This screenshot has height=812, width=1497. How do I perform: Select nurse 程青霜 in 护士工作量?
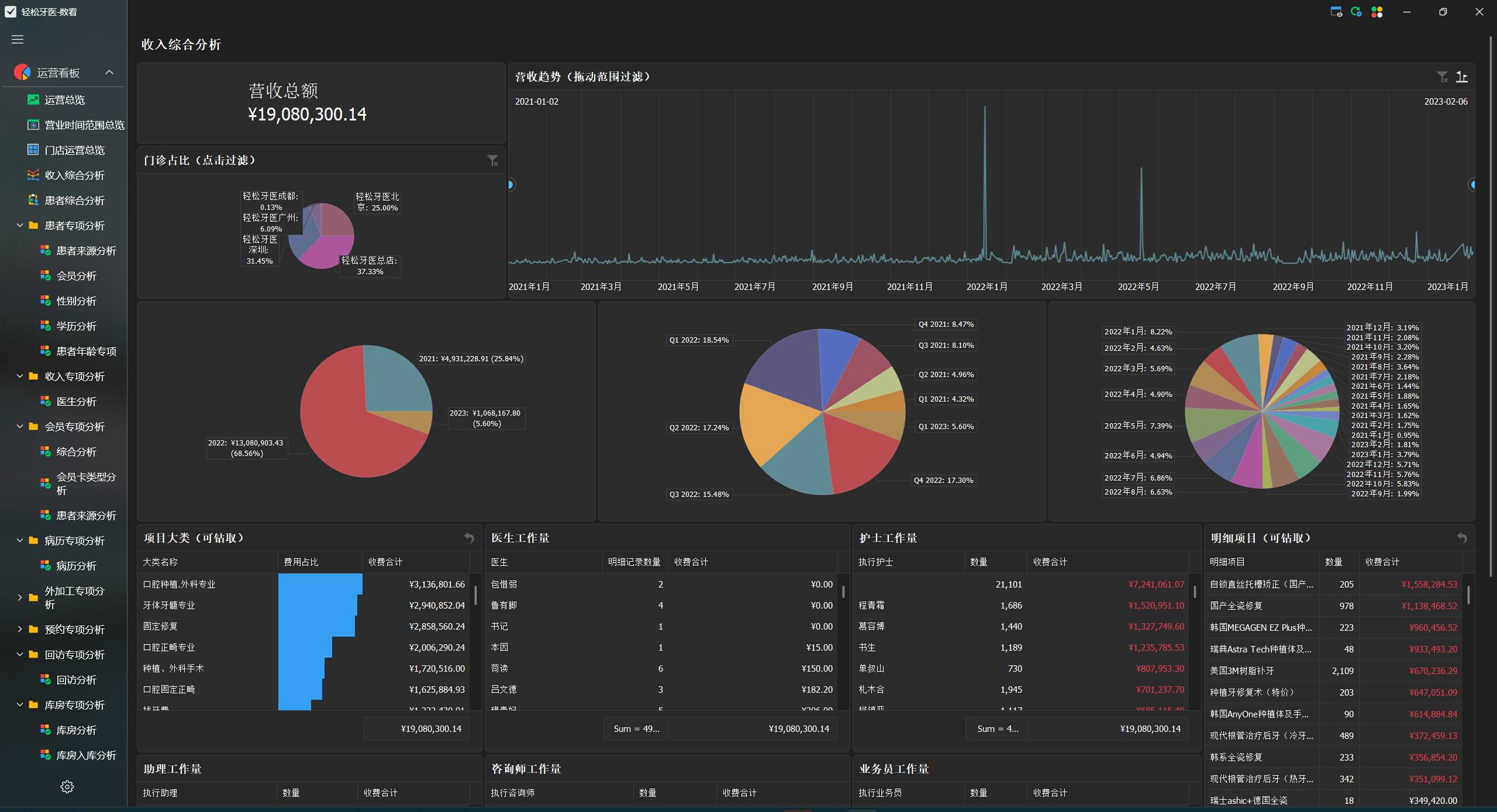1021,605
